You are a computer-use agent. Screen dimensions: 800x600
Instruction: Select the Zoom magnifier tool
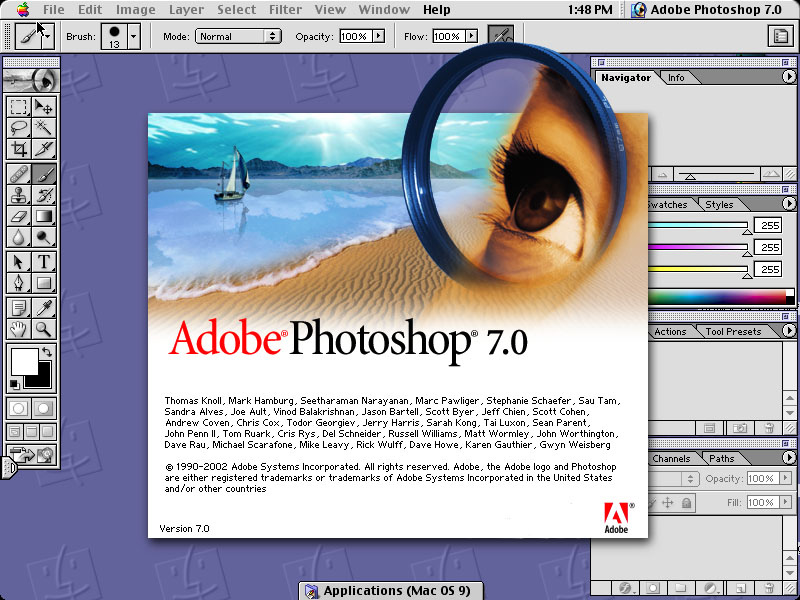44,328
